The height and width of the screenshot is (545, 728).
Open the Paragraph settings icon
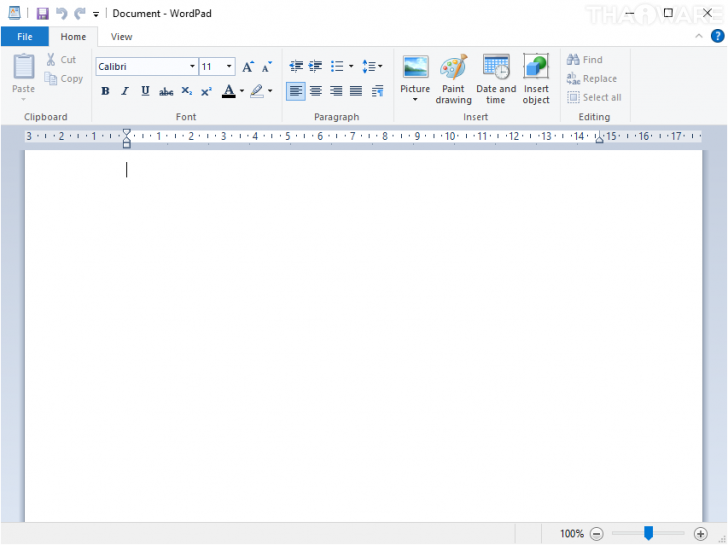(377, 91)
